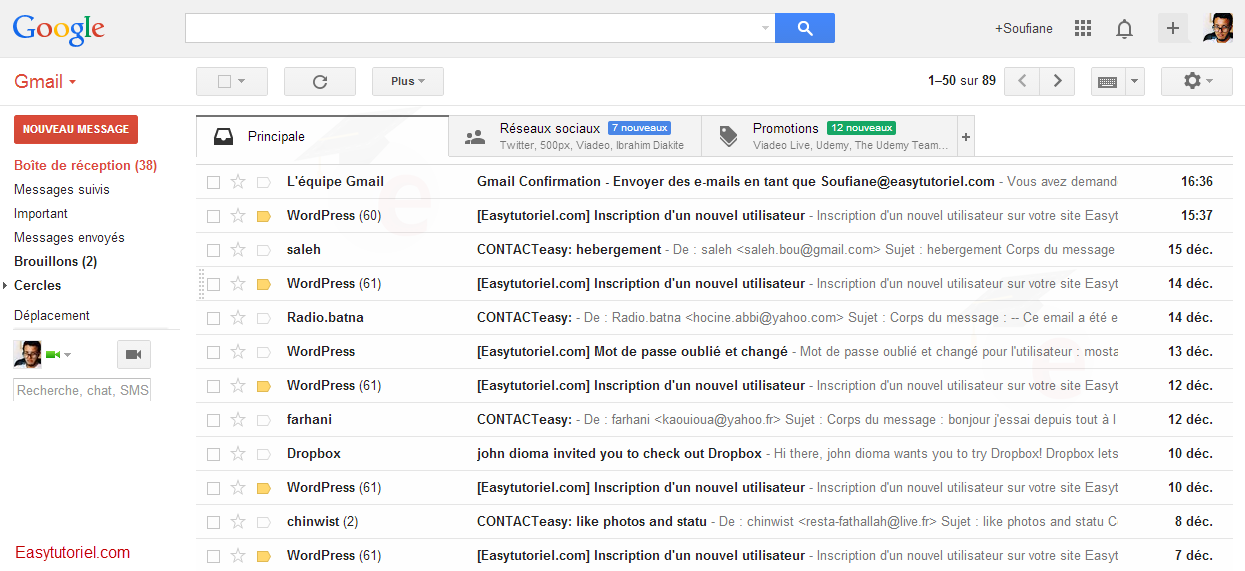The width and height of the screenshot is (1245, 571).
Task: Add a new tab with the plus icon
Action: pyautogui.click(x=965, y=137)
